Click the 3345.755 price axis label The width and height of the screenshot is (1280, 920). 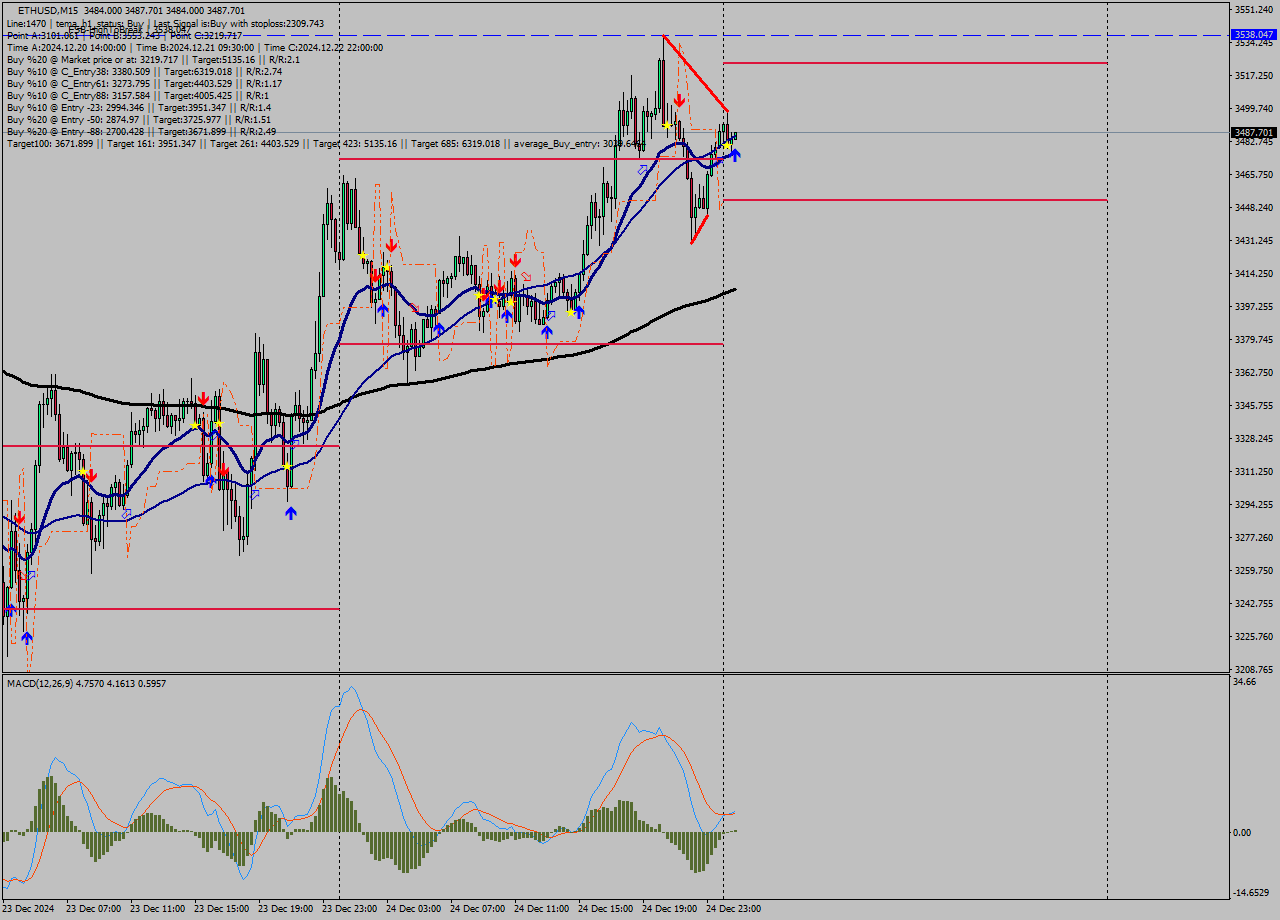[1254, 405]
